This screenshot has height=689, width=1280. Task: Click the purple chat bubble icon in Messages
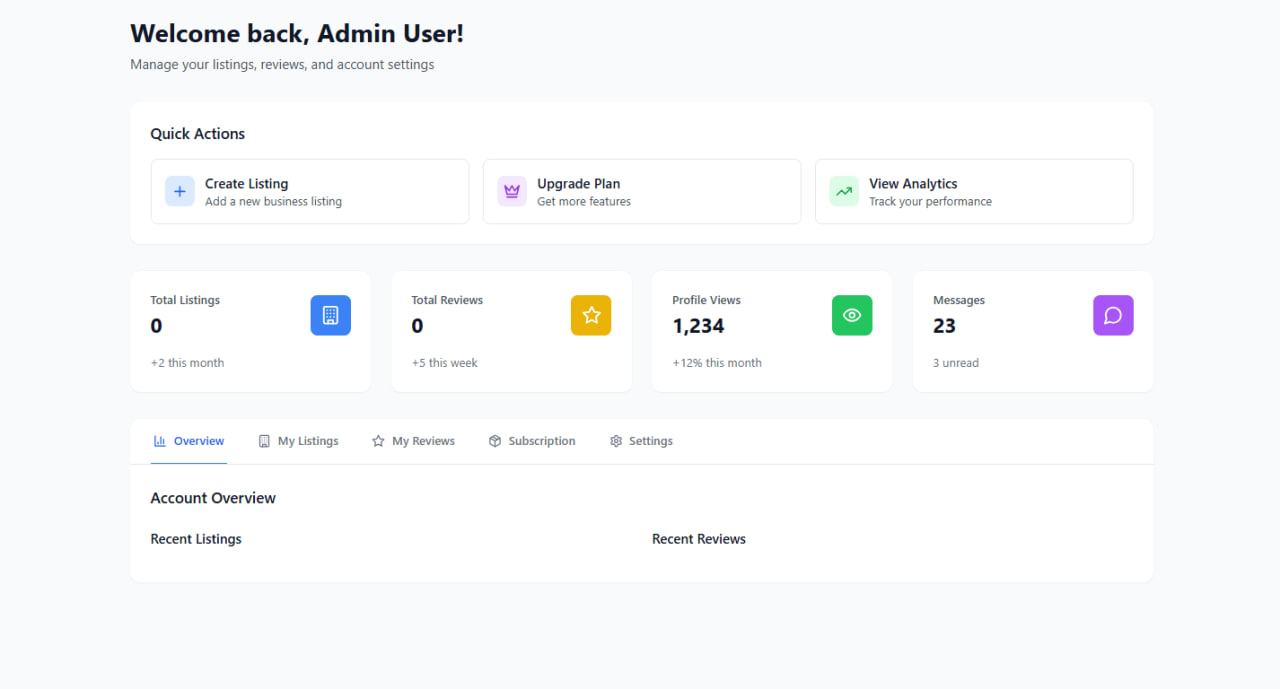(x=1113, y=315)
